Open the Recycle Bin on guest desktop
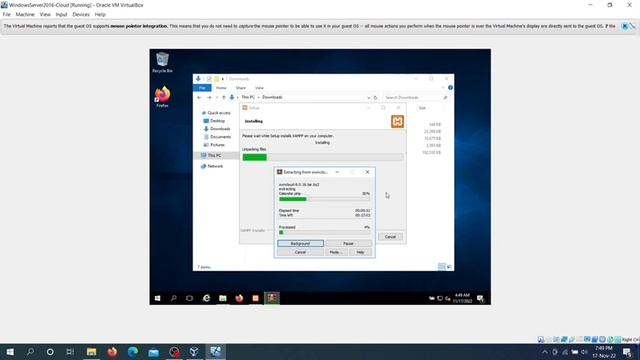The image size is (640, 360). [x=162, y=62]
